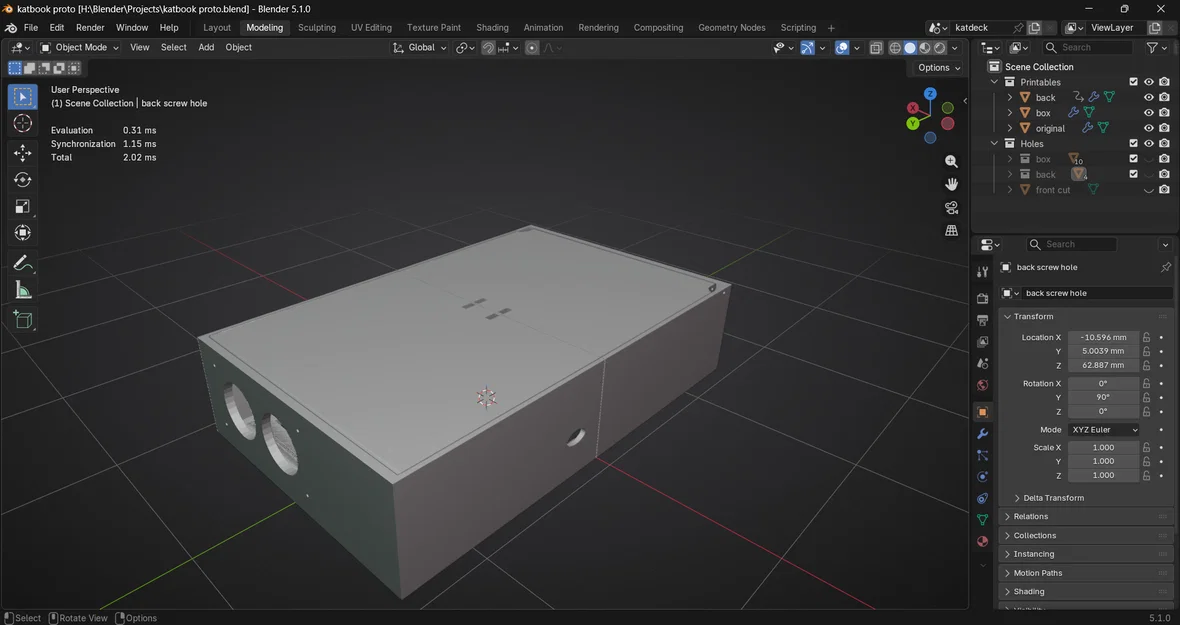Toggle viewport overlays display
This screenshot has width=1180, height=625.
point(842,47)
